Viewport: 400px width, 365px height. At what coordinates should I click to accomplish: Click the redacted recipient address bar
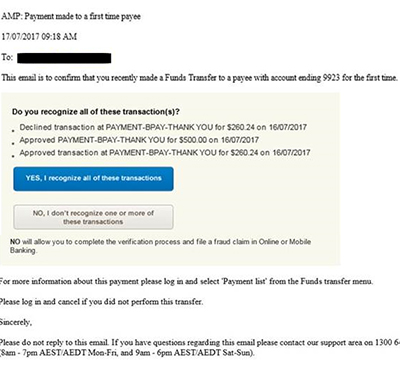point(64,58)
